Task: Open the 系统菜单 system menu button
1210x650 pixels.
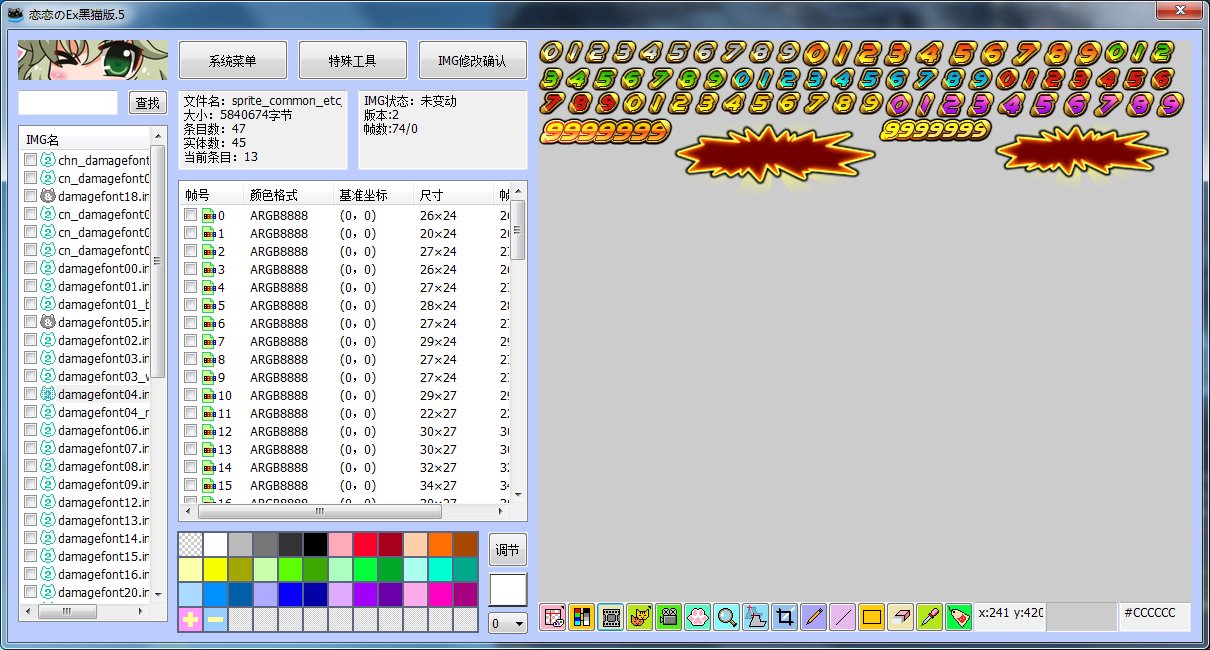Action: coord(233,60)
